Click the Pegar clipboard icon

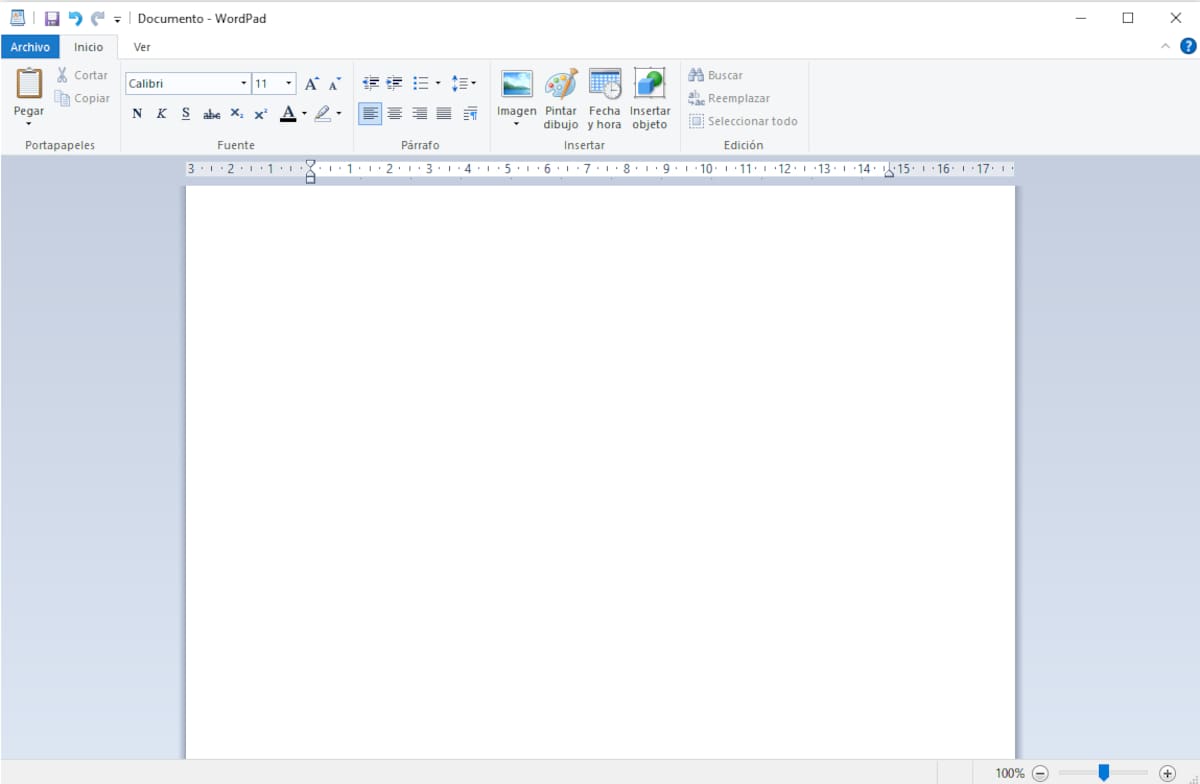coord(29,83)
